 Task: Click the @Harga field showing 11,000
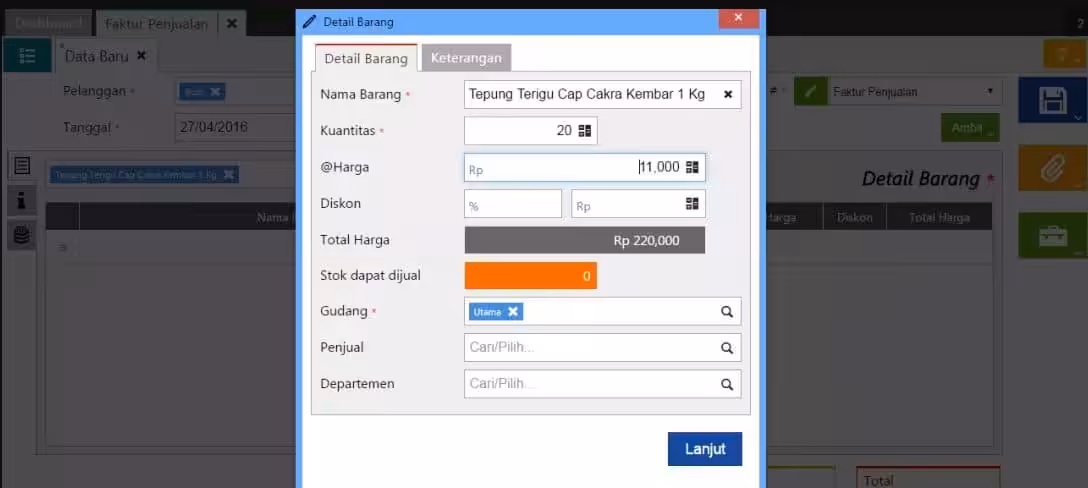point(584,167)
